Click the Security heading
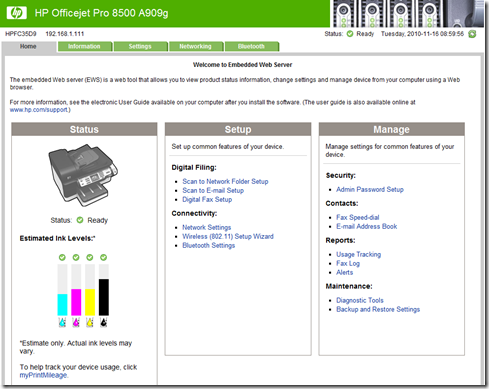Viewport: 489px width, 389px height. pyautogui.click(x=341, y=175)
